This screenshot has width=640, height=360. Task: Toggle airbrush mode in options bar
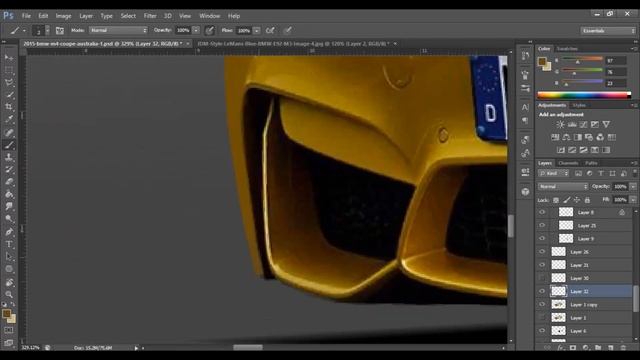[x=270, y=31]
